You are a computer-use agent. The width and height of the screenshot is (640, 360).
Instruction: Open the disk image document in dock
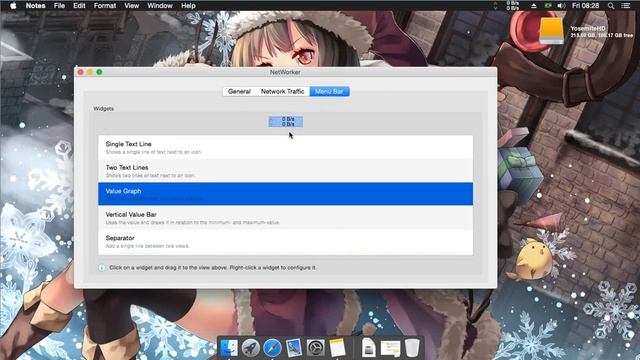pos(368,348)
